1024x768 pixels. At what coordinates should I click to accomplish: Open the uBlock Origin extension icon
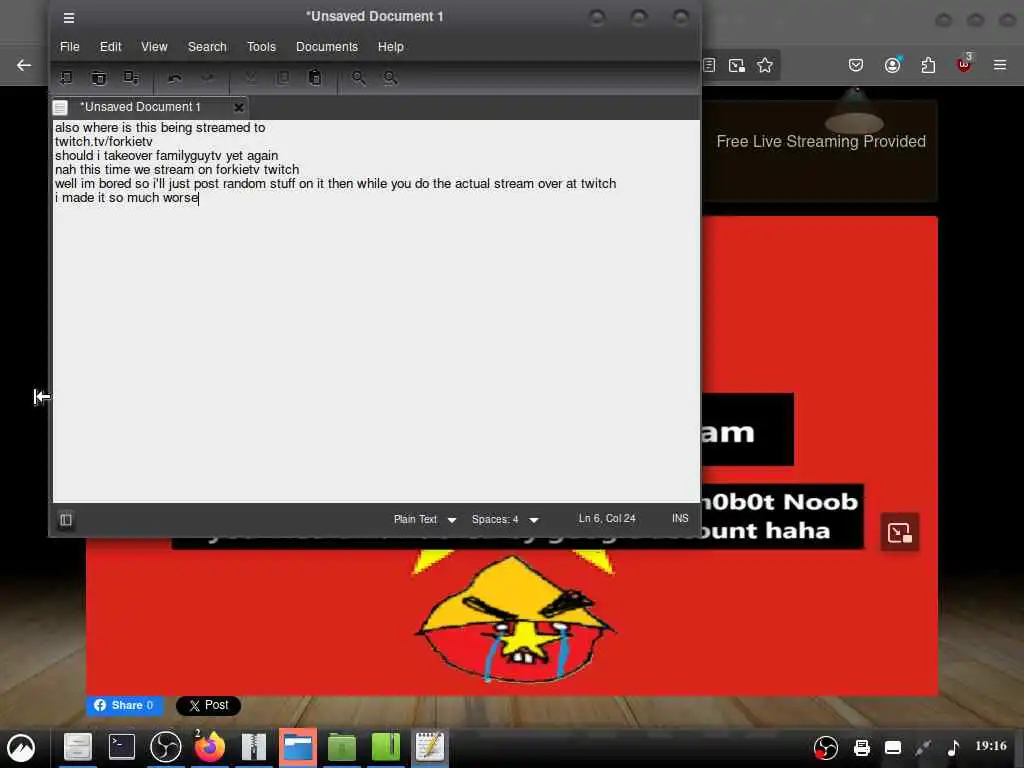pos(964,64)
